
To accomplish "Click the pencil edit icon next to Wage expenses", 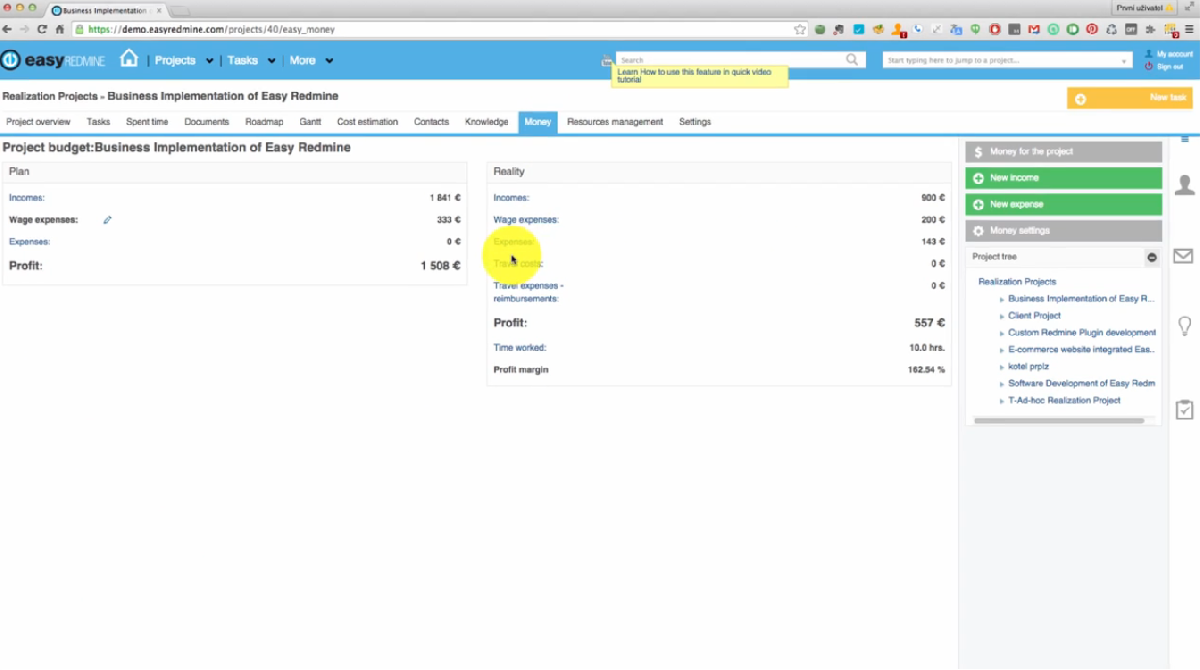I will (x=108, y=220).
